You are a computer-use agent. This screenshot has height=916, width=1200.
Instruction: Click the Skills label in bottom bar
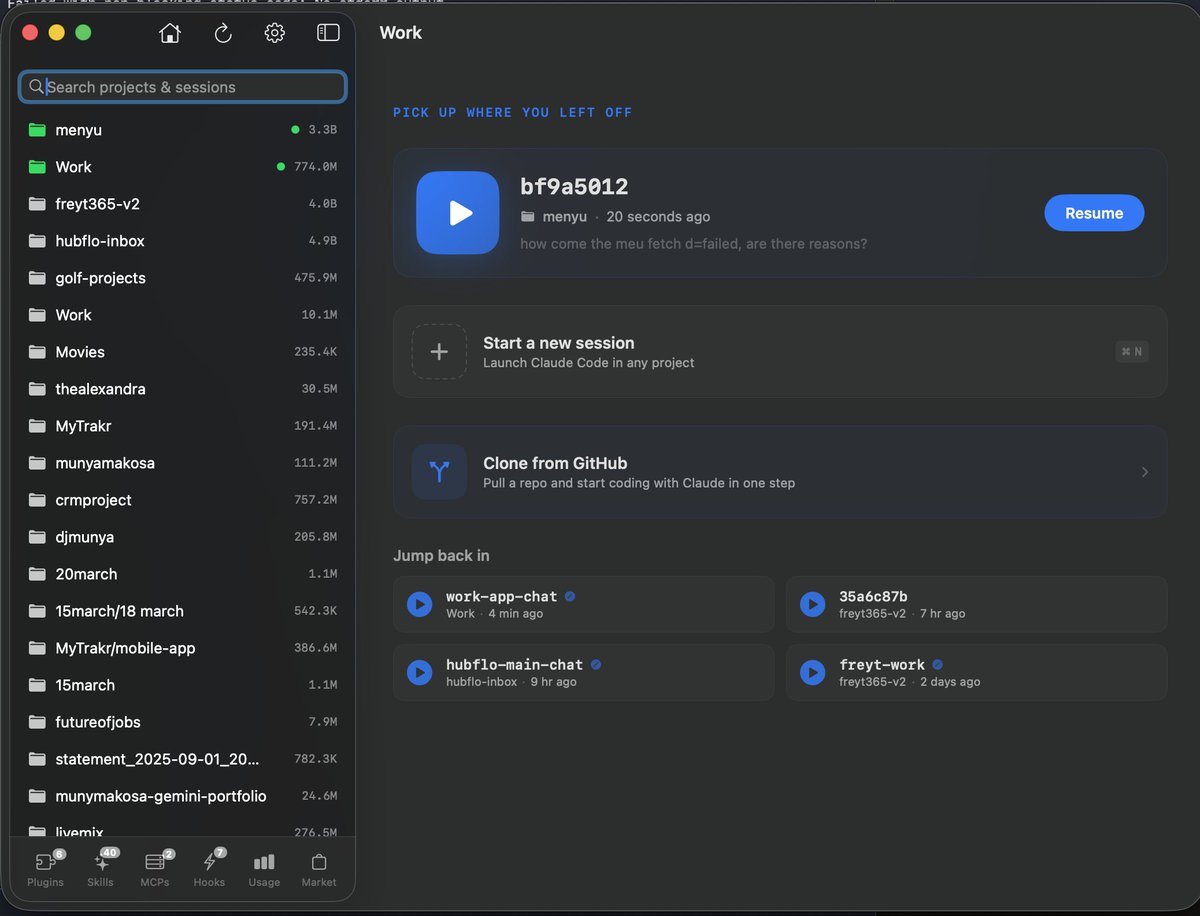pyautogui.click(x=100, y=882)
